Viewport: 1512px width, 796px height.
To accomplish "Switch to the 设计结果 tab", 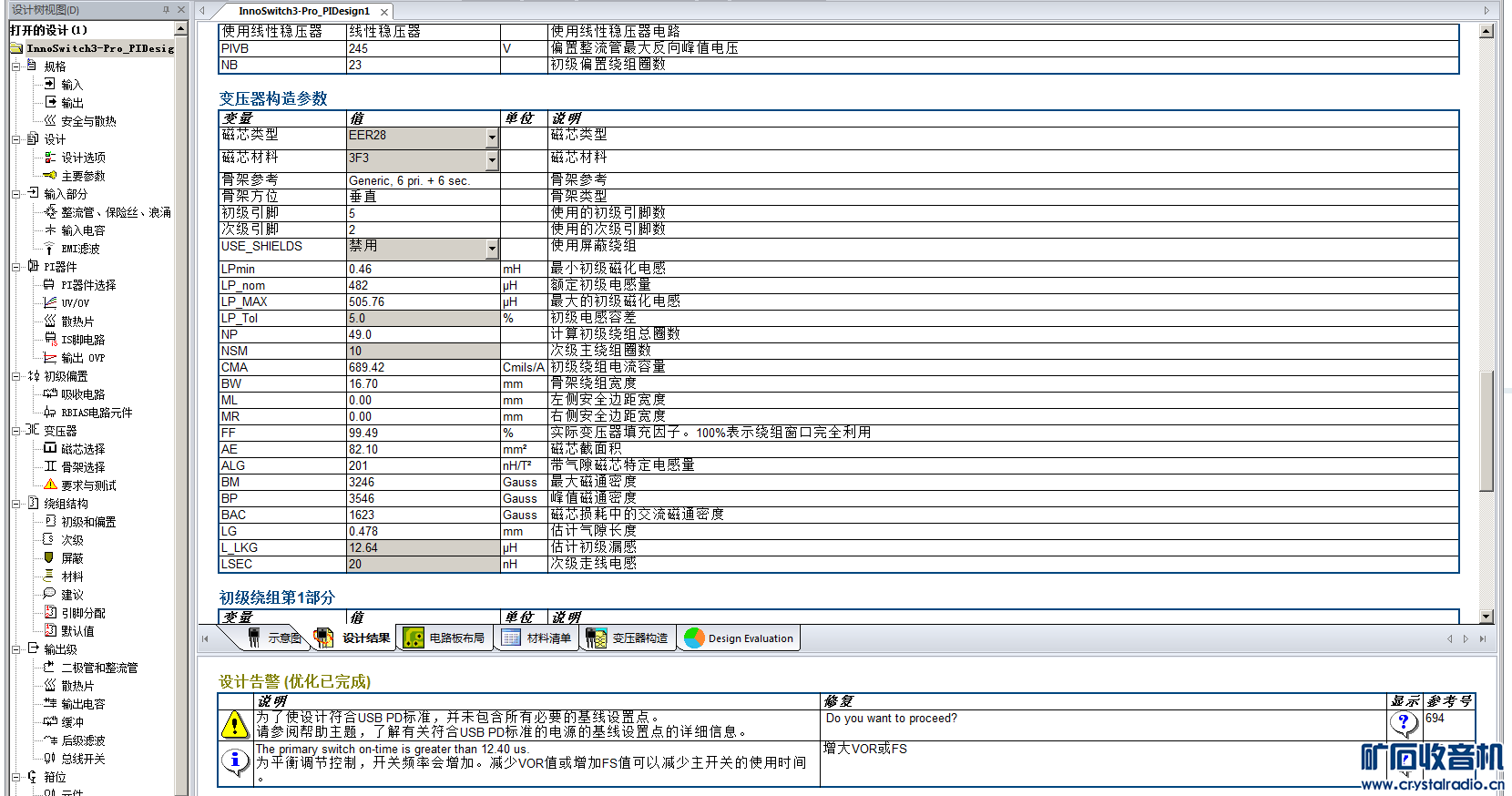I will pos(355,638).
